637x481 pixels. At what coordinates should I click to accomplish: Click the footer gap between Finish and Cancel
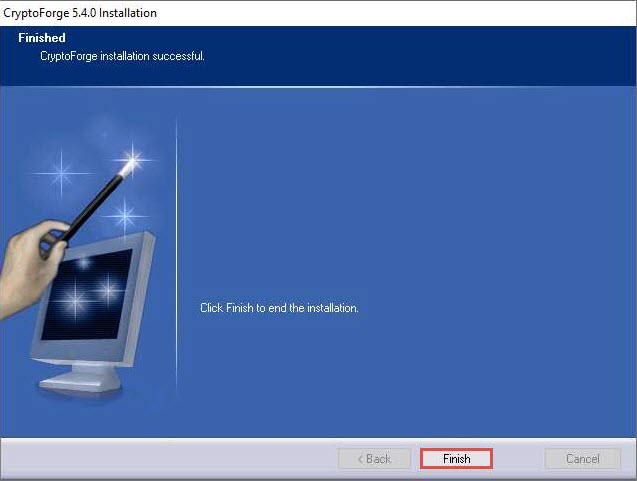pyautogui.click(x=519, y=459)
